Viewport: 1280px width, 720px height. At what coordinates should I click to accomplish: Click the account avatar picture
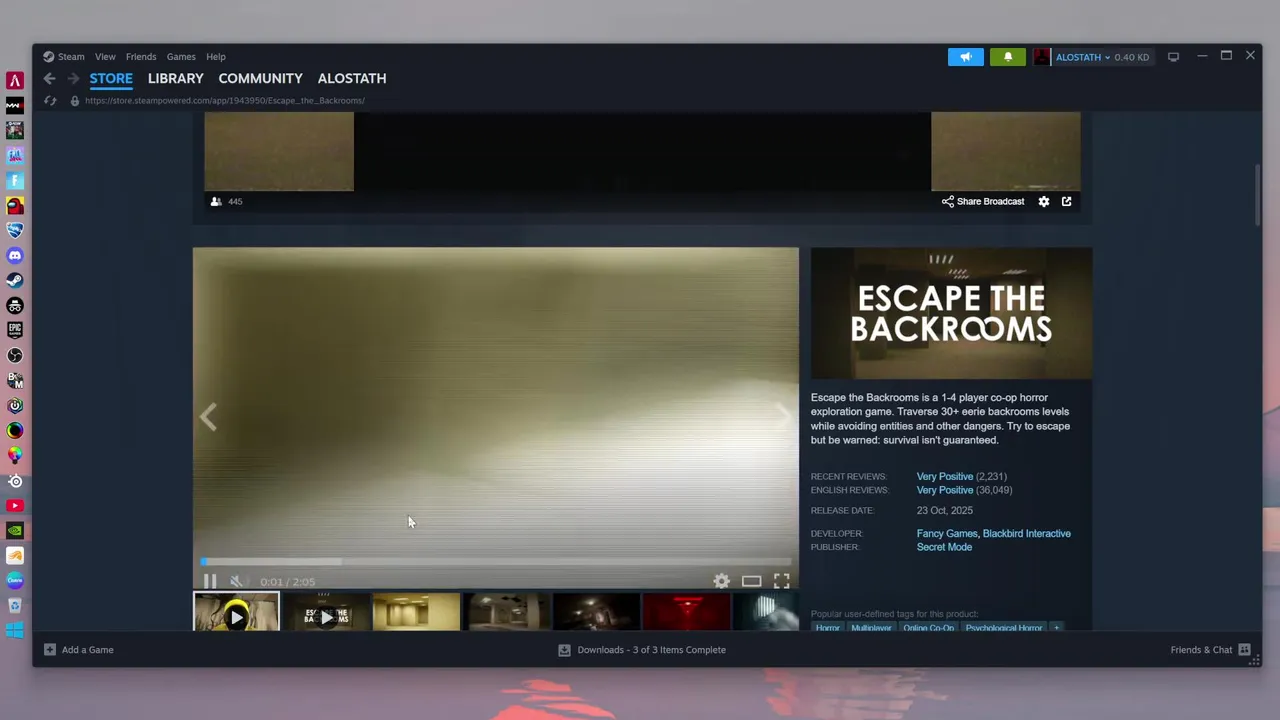point(1042,57)
